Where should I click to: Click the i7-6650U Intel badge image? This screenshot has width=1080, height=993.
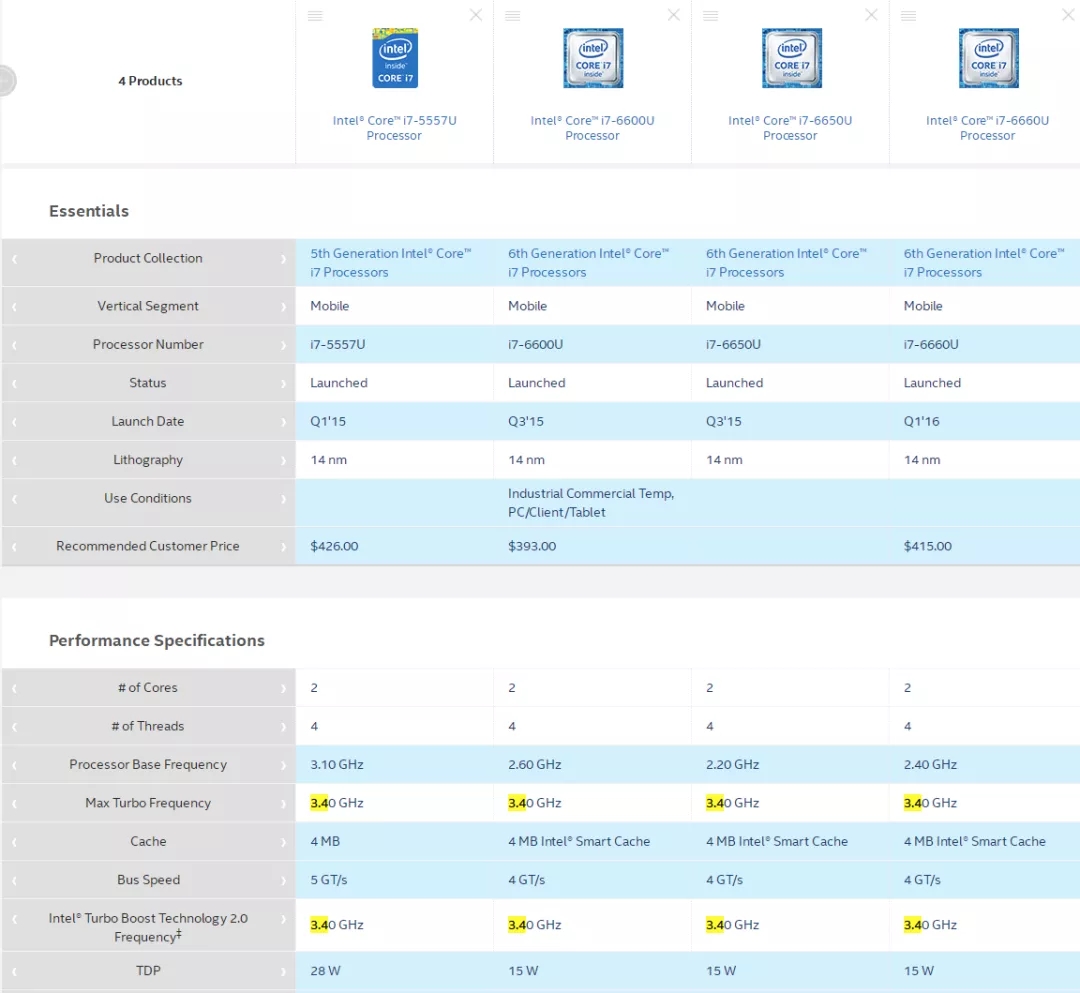coord(791,58)
